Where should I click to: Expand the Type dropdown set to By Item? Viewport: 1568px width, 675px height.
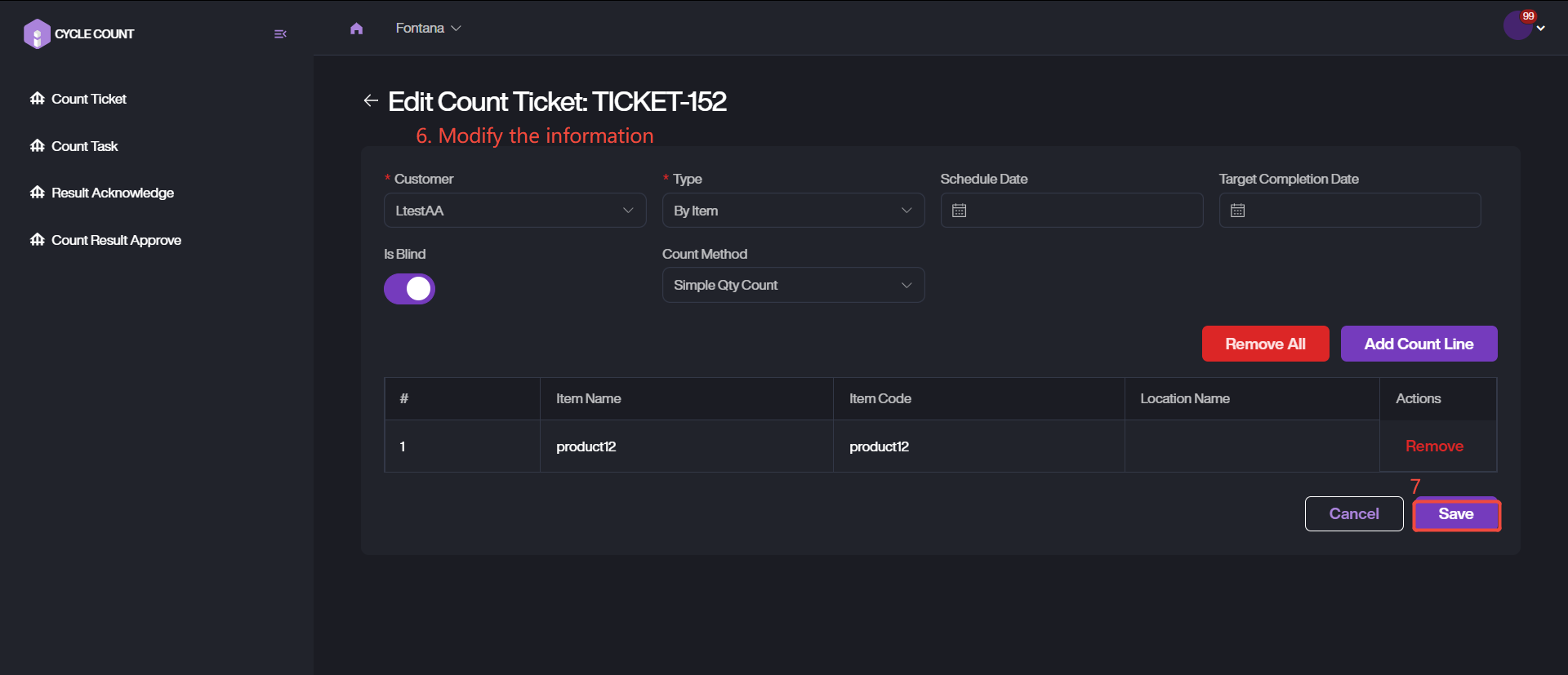tap(793, 211)
